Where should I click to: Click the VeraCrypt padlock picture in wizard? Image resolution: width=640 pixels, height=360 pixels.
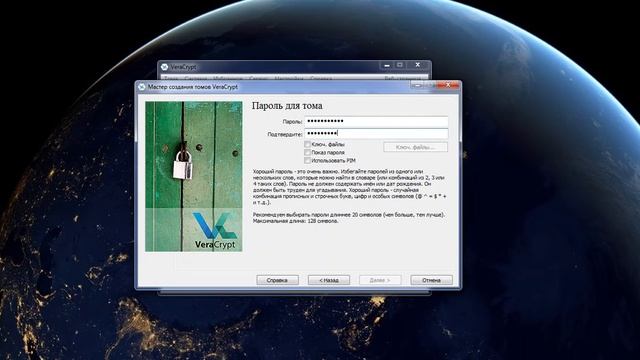(x=193, y=176)
